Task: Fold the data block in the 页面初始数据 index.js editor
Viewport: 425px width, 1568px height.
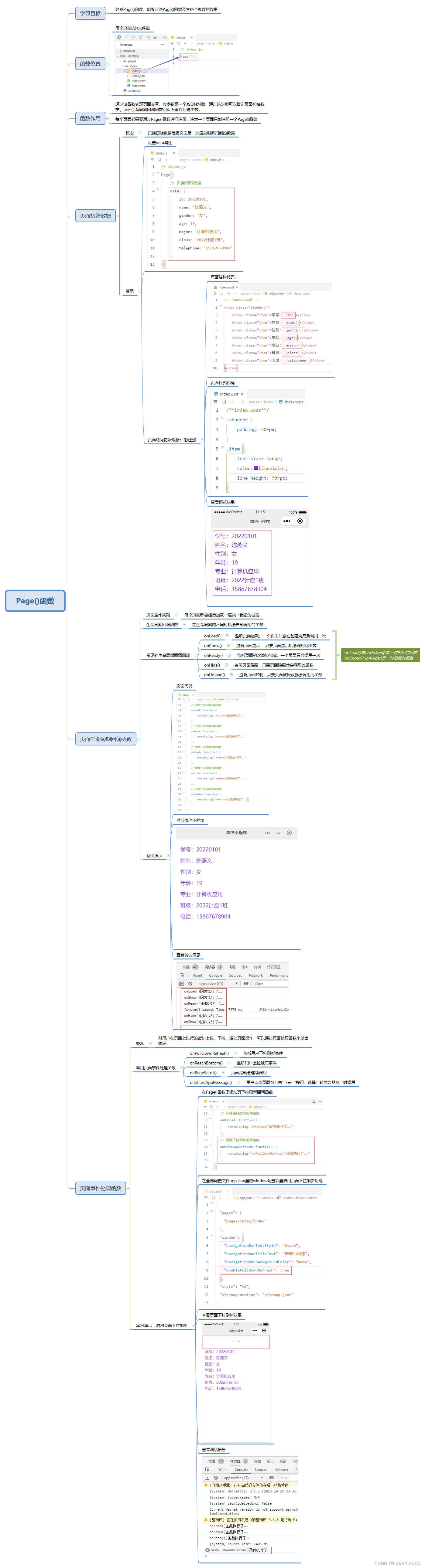Action: coord(158,189)
